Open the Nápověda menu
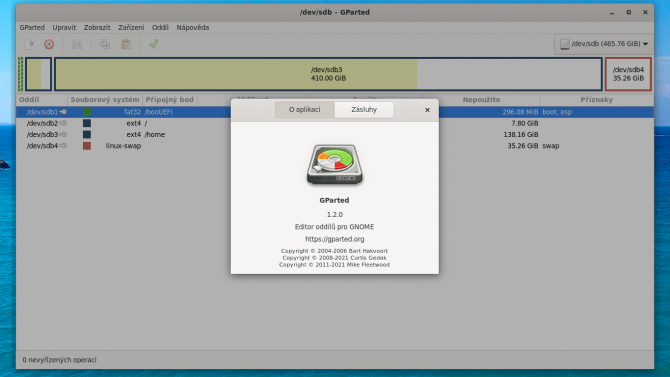The height and width of the screenshot is (377, 670). [193, 27]
